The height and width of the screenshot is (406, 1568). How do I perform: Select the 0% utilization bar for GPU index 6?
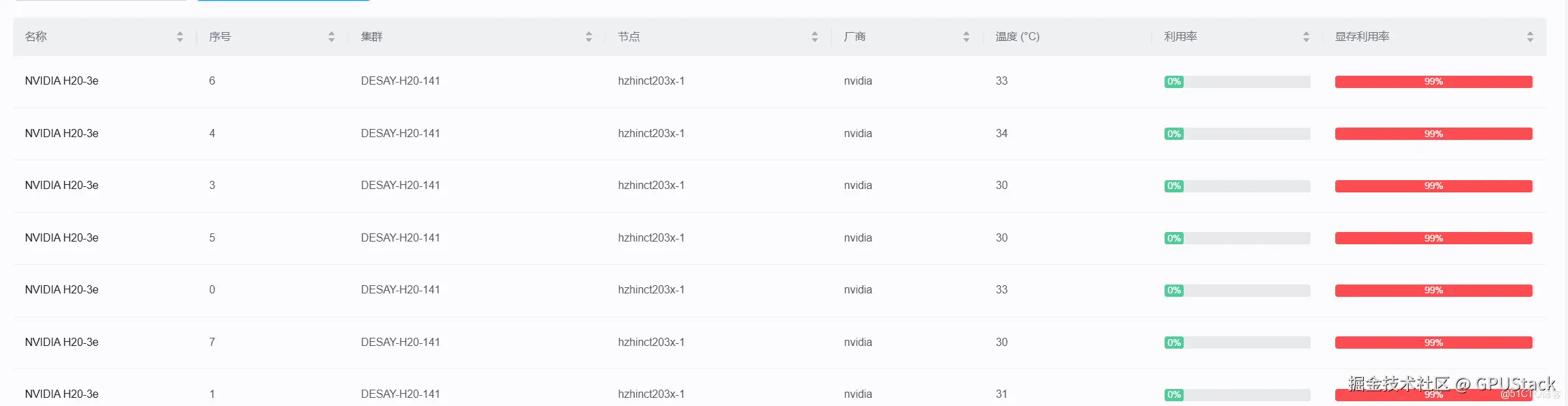tap(1237, 81)
